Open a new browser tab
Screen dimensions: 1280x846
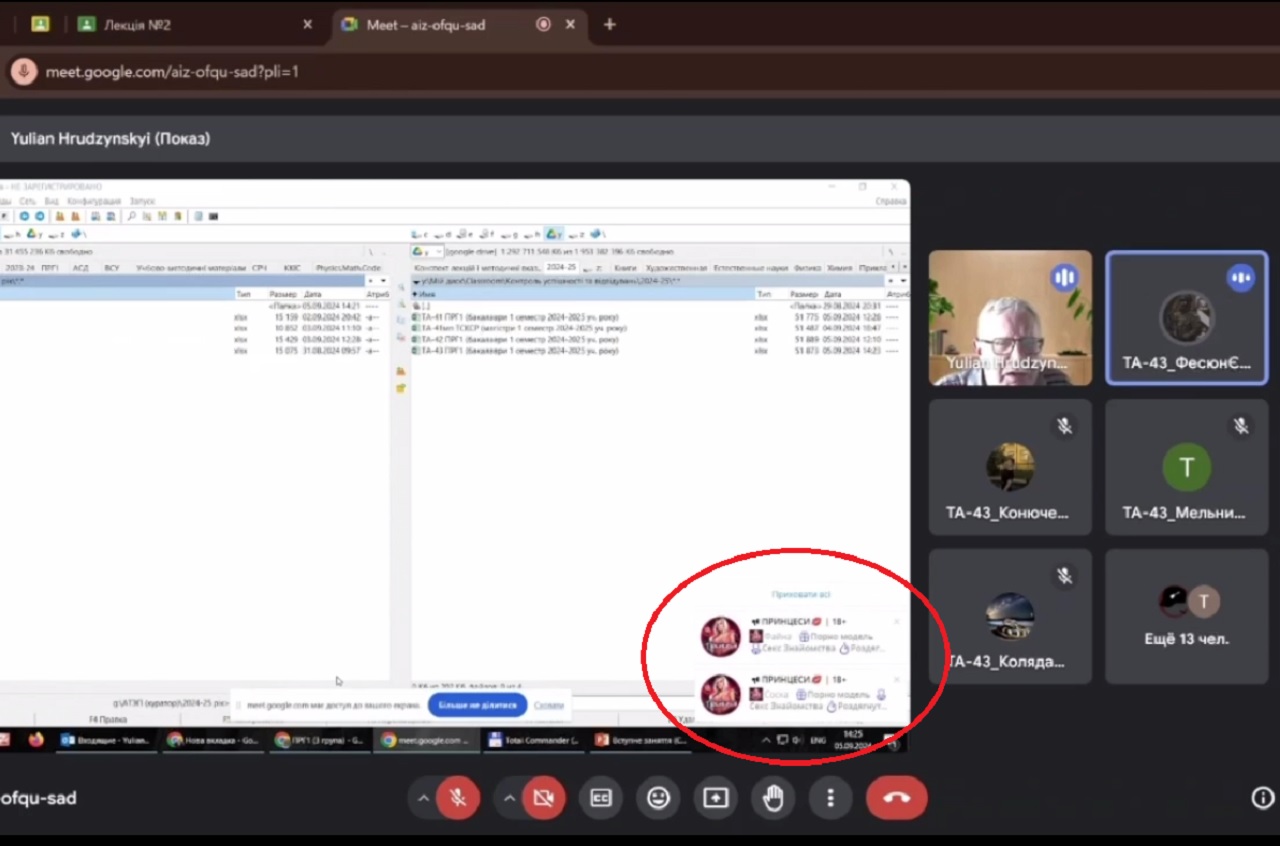pos(609,25)
